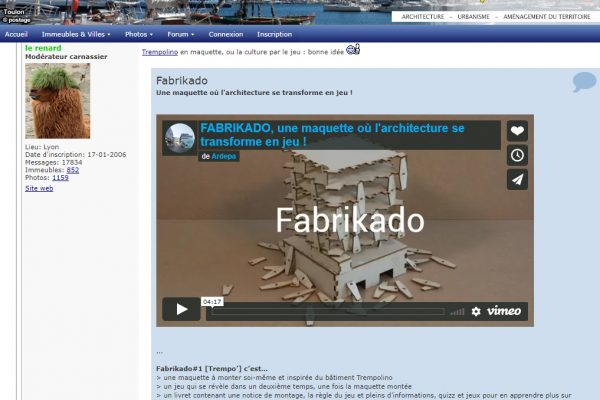Open the Site web link
This screenshot has height=400, width=600.
[39, 188]
